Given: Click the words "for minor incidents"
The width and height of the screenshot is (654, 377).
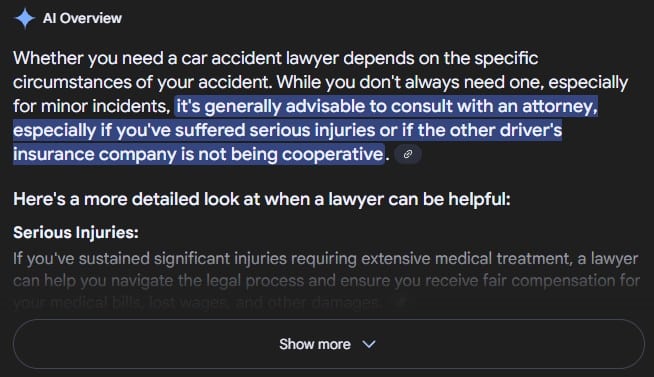Looking at the screenshot, I should [92, 106].
